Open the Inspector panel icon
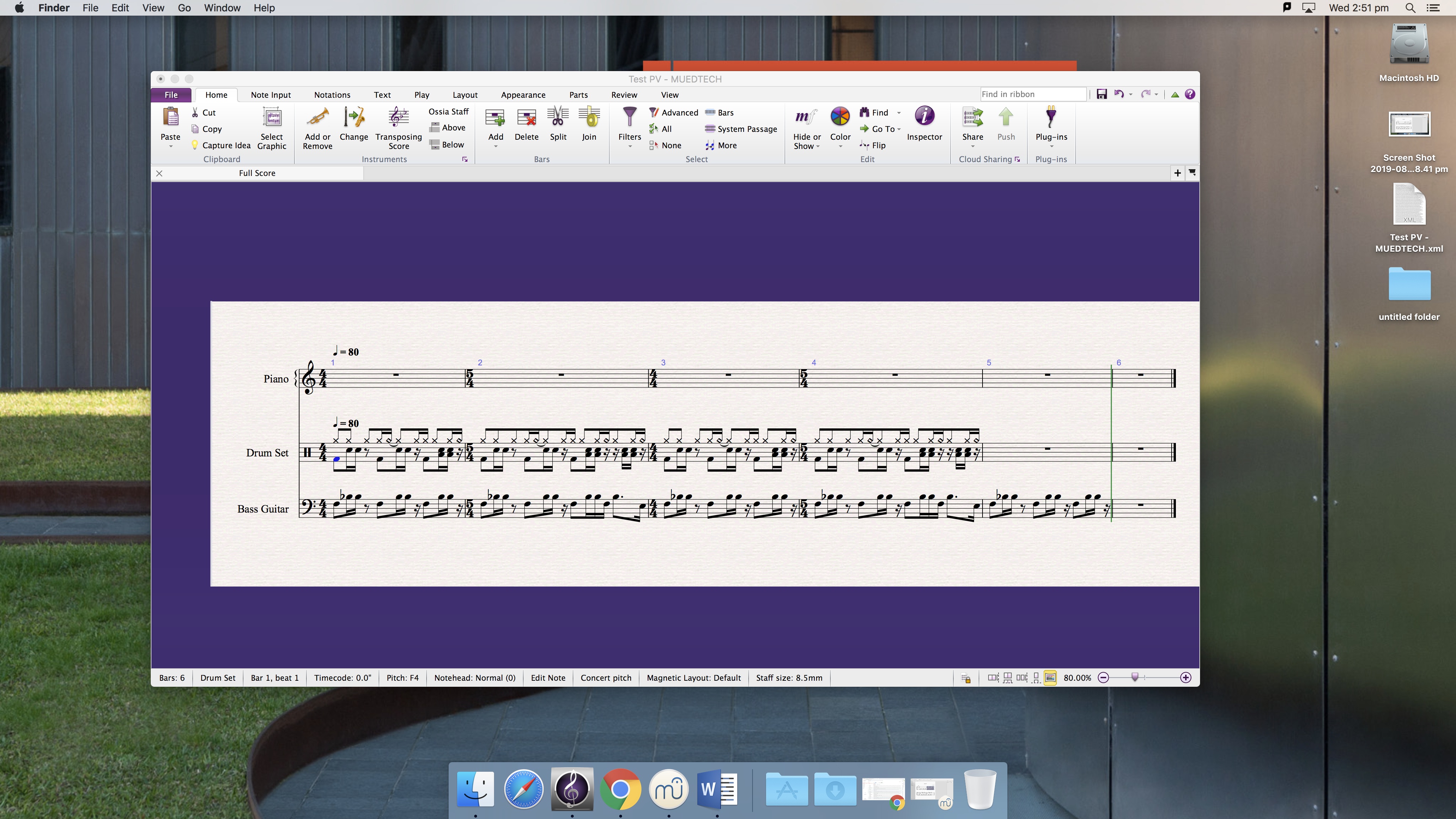 [924, 117]
